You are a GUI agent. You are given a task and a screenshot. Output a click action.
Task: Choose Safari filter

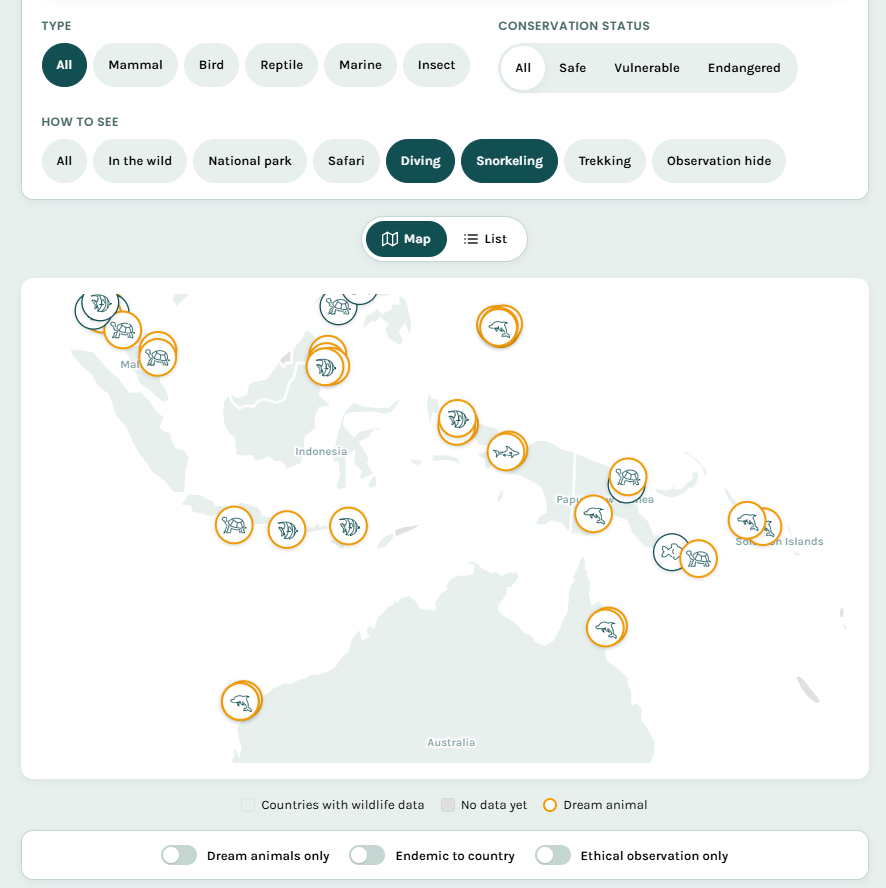(346, 161)
